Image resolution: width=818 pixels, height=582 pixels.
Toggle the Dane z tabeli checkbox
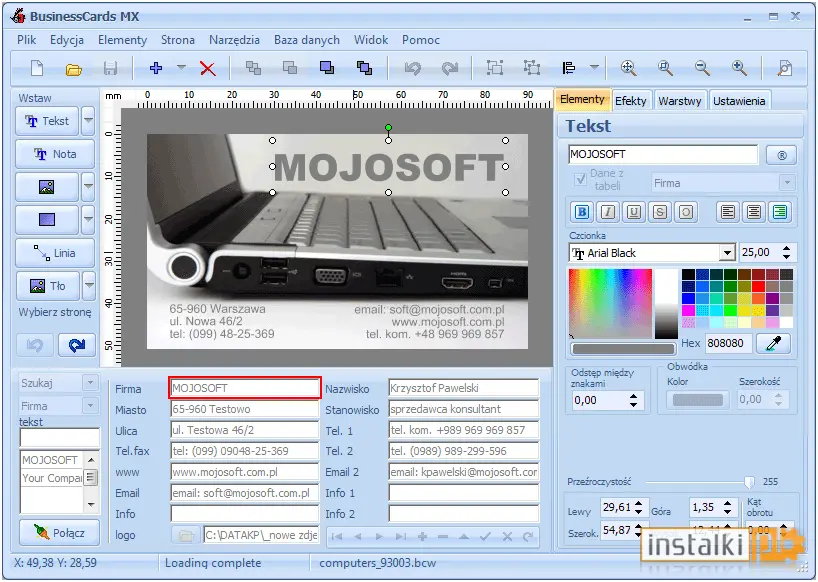pyautogui.click(x=580, y=179)
